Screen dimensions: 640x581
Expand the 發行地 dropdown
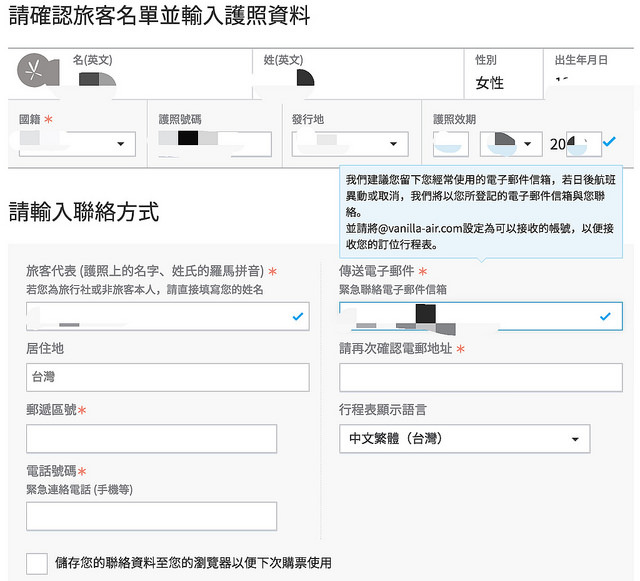tap(350, 144)
